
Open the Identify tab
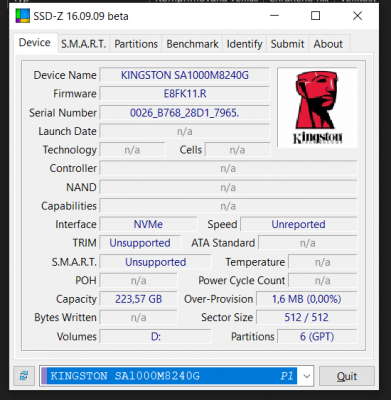244,44
